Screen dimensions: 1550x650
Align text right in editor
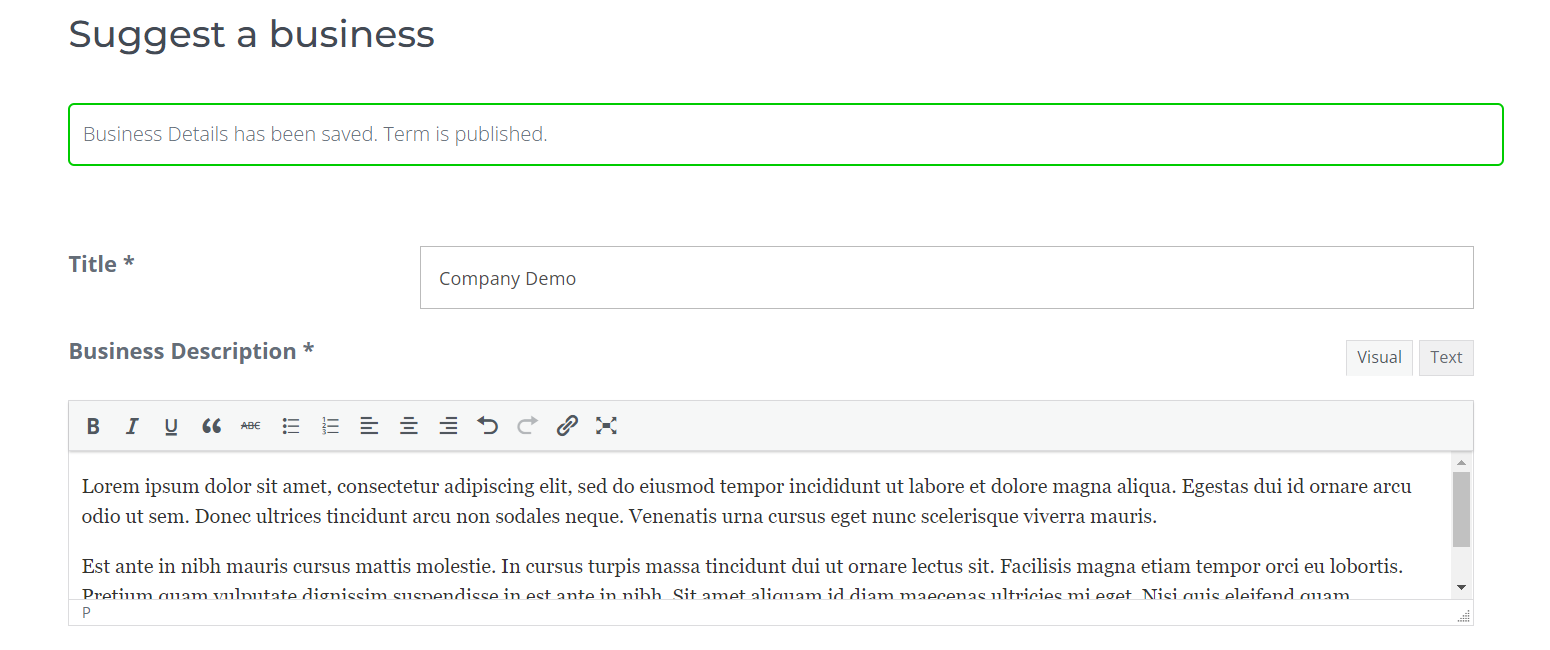point(449,426)
